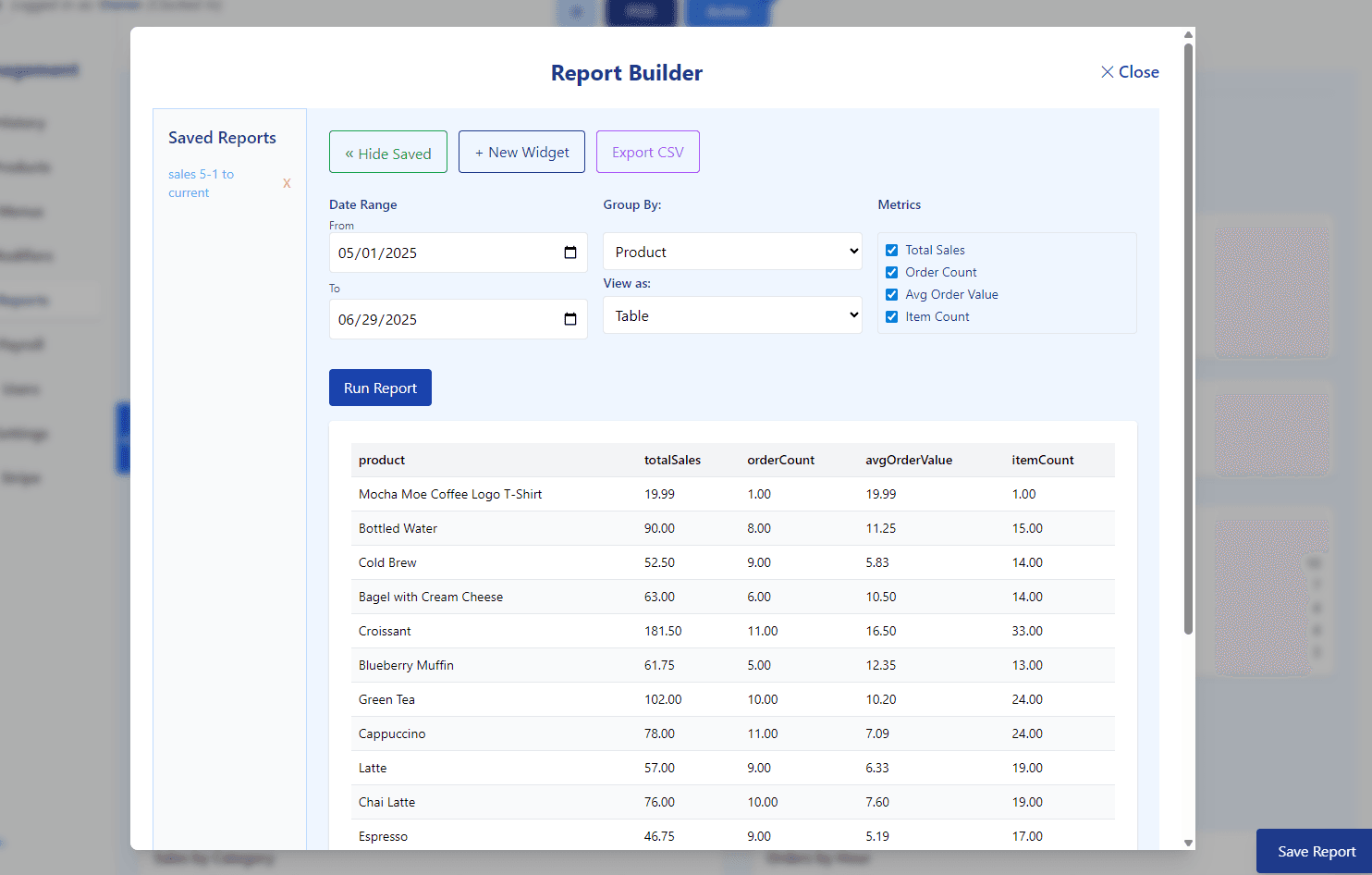Screen dimensions: 1372x875
Task: Open the To date calendar picker icon
Action: 570,320
